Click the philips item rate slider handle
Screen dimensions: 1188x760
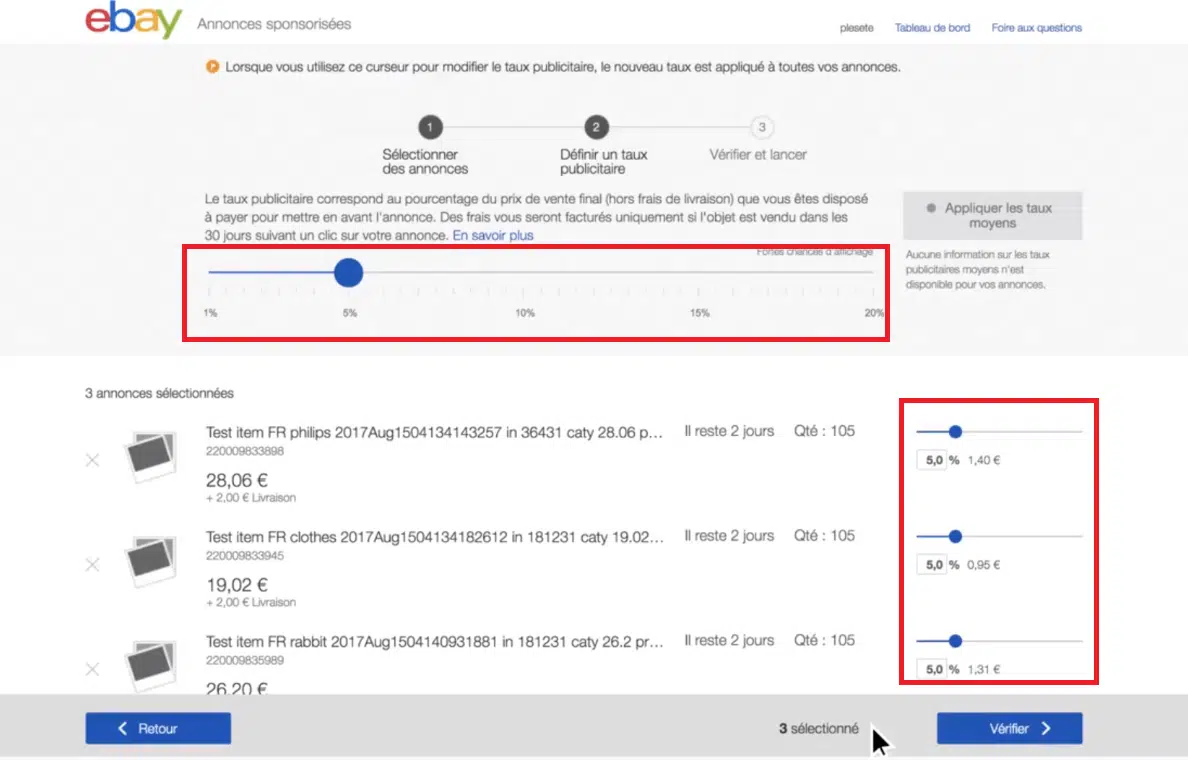point(955,432)
